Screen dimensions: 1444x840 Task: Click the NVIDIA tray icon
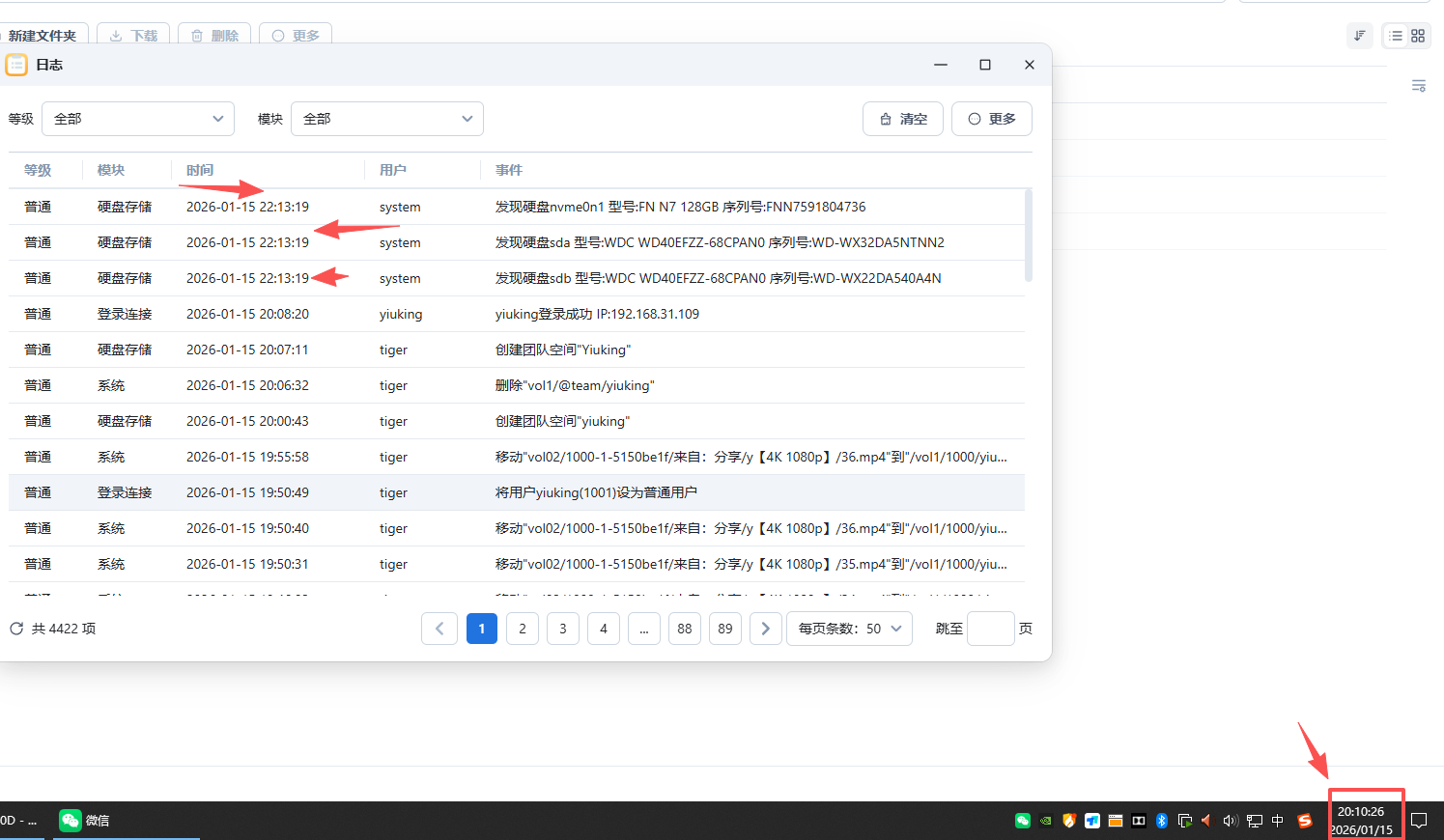point(1046,821)
